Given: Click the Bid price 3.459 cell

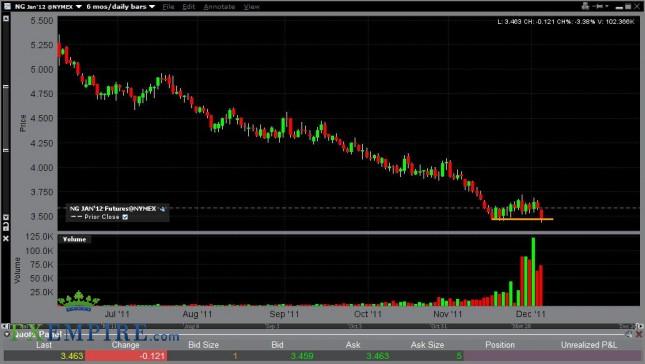Looking at the screenshot, I should click(302, 356).
